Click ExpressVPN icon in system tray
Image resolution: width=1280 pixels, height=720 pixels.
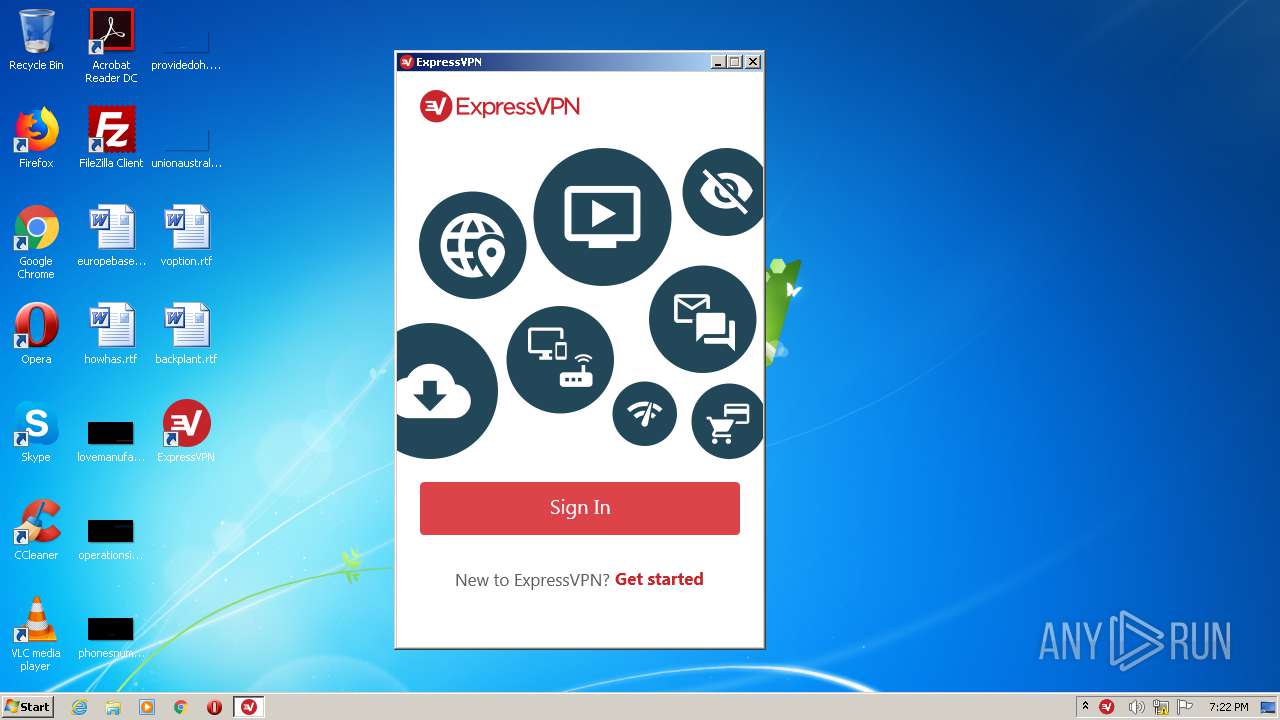(1107, 707)
